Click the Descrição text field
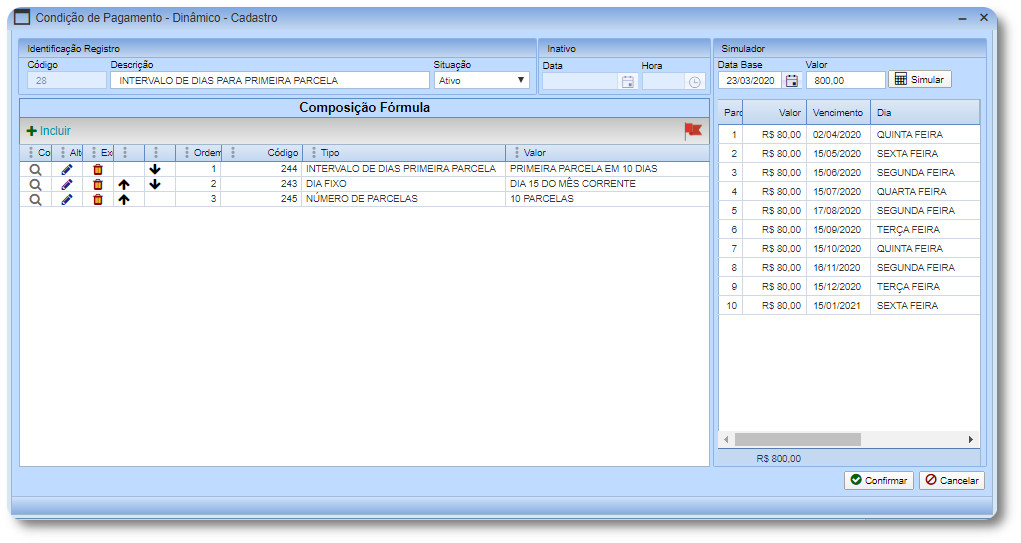 [x=269, y=80]
